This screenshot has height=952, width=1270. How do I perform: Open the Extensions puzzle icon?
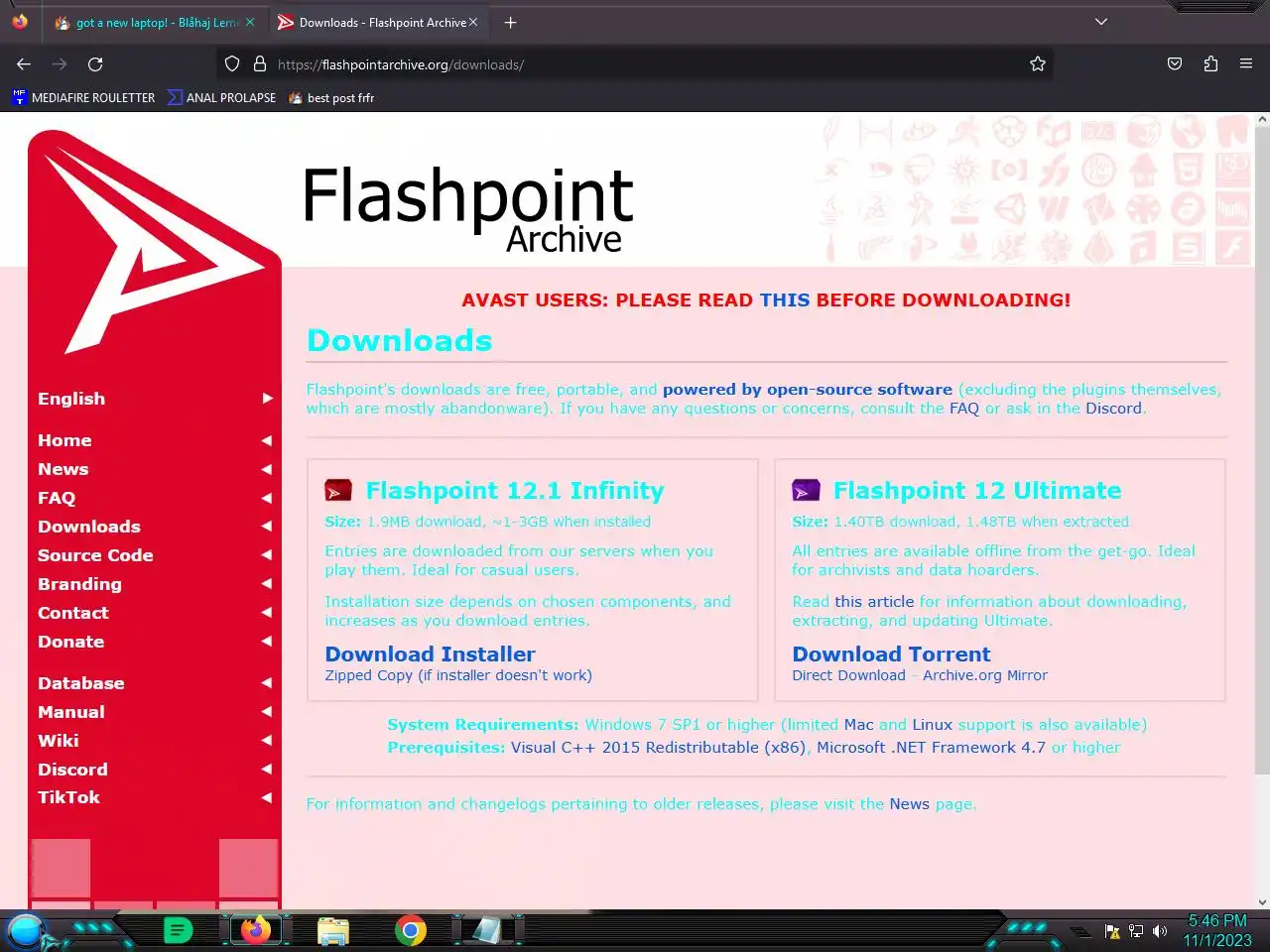[1210, 64]
